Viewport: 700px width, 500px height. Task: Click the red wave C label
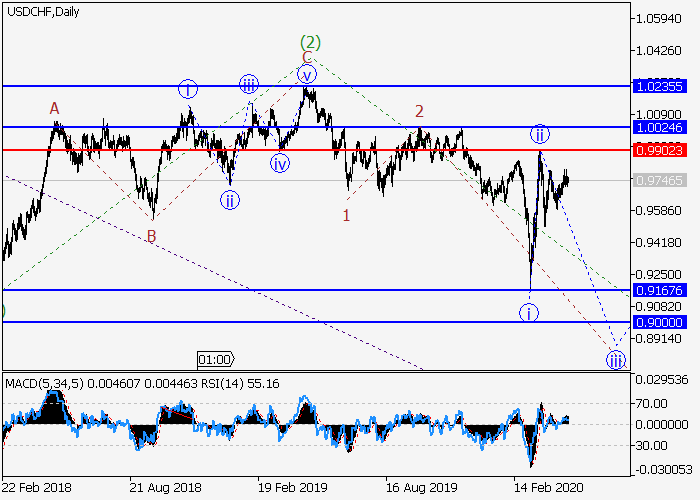pos(307,58)
